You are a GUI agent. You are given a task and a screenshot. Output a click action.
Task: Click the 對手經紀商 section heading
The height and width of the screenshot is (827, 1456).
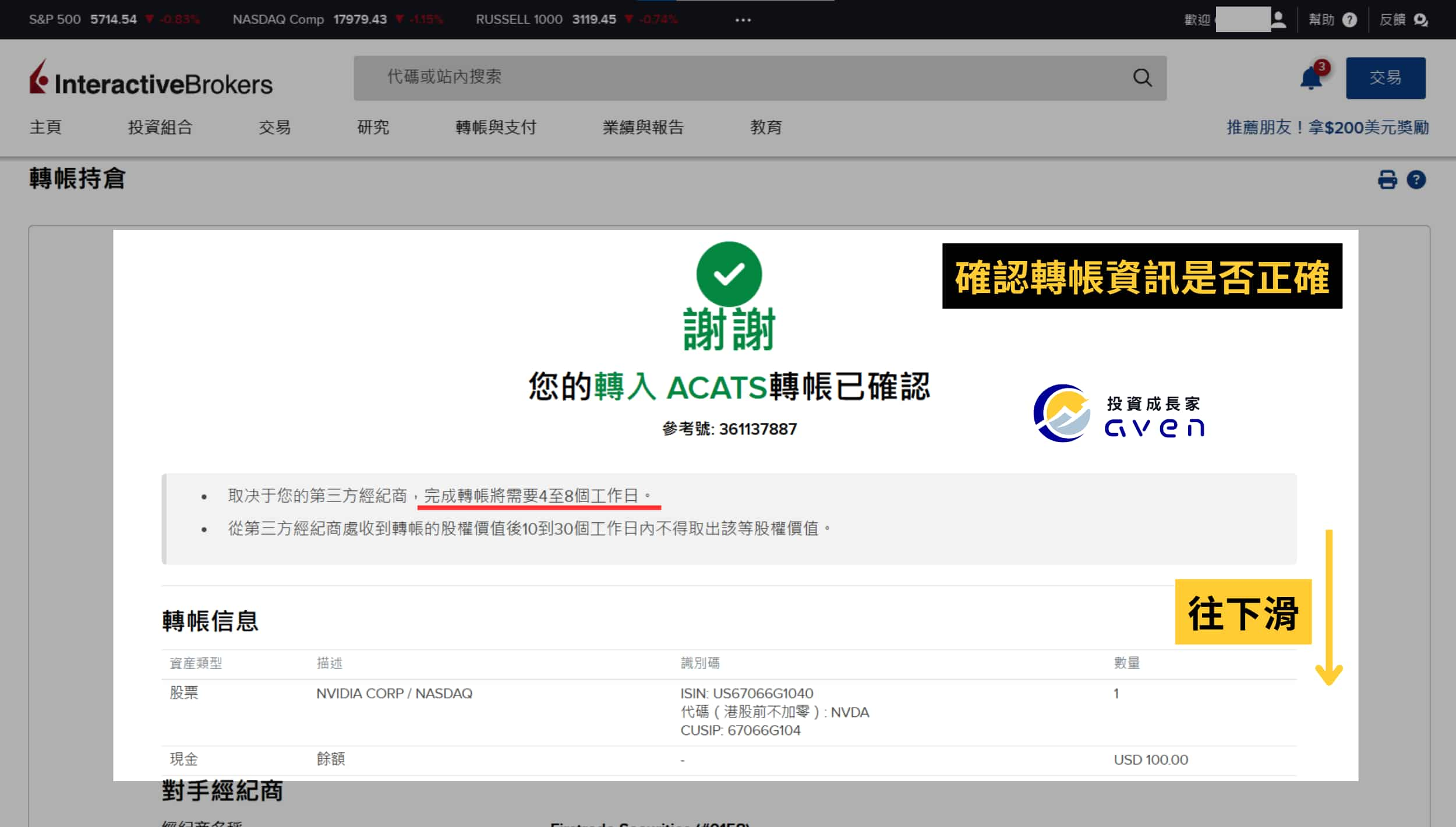pyautogui.click(x=222, y=790)
